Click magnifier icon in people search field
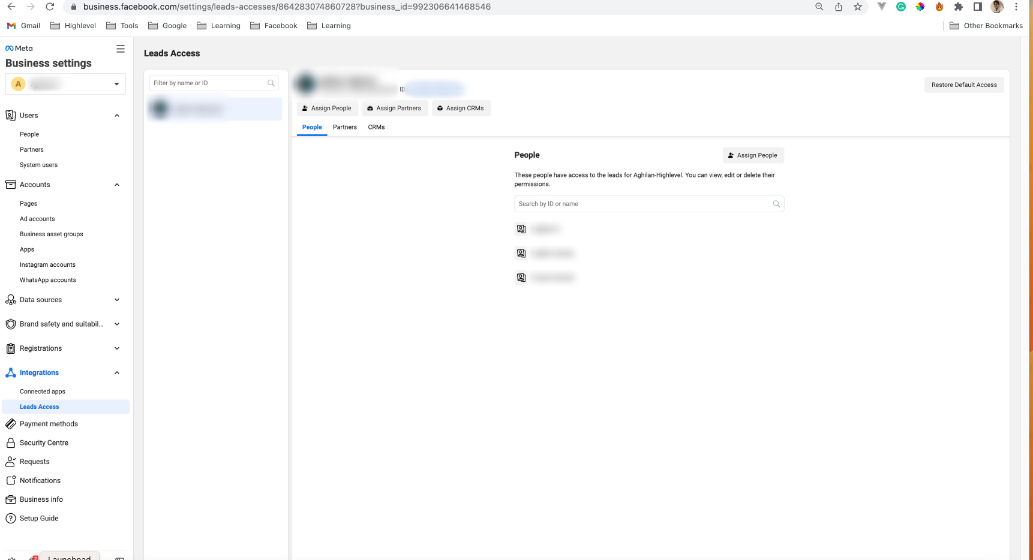Screen dimensions: 1033x560 [x=776, y=204]
